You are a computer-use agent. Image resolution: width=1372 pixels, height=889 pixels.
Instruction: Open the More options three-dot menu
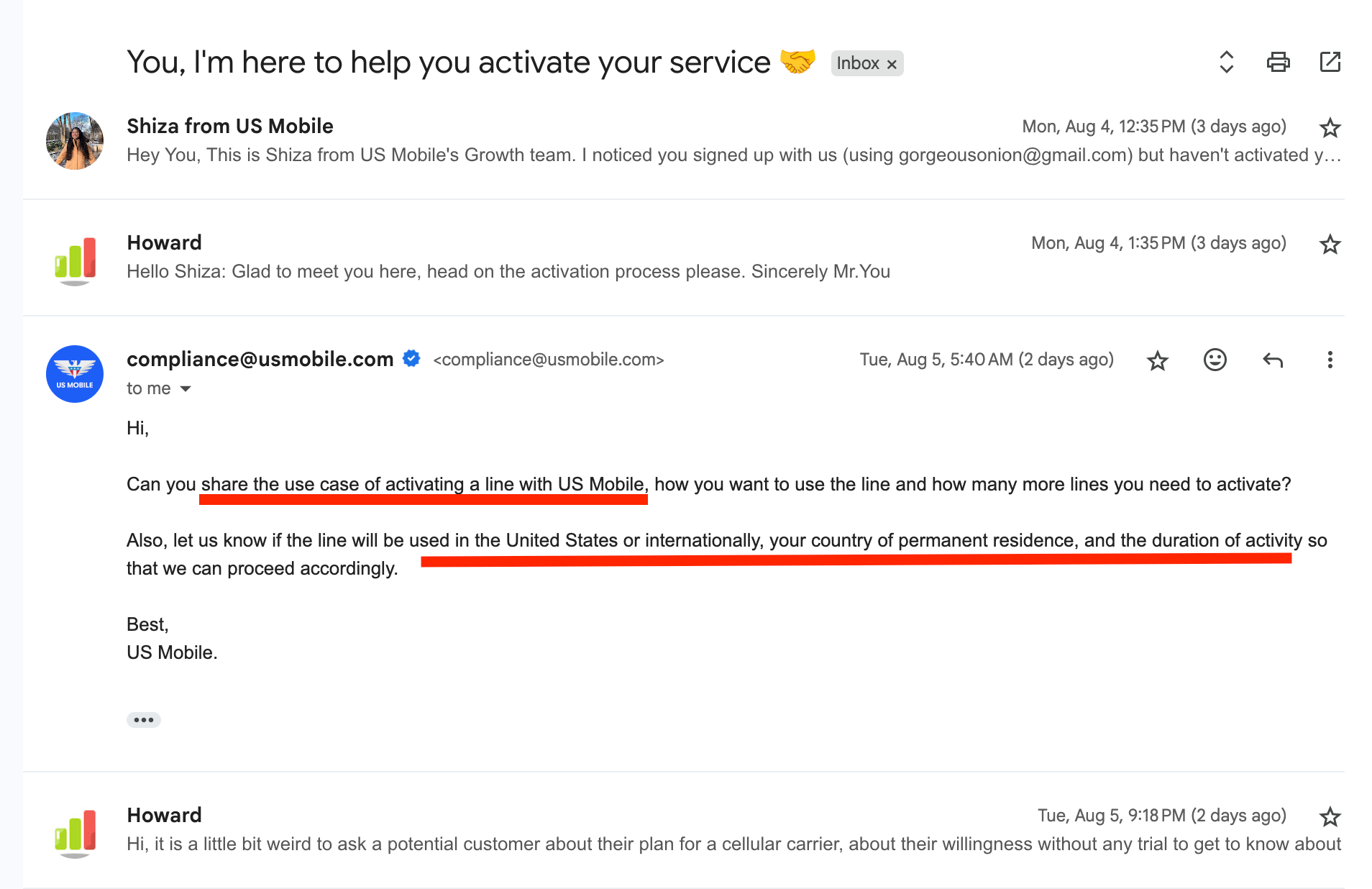(1330, 360)
